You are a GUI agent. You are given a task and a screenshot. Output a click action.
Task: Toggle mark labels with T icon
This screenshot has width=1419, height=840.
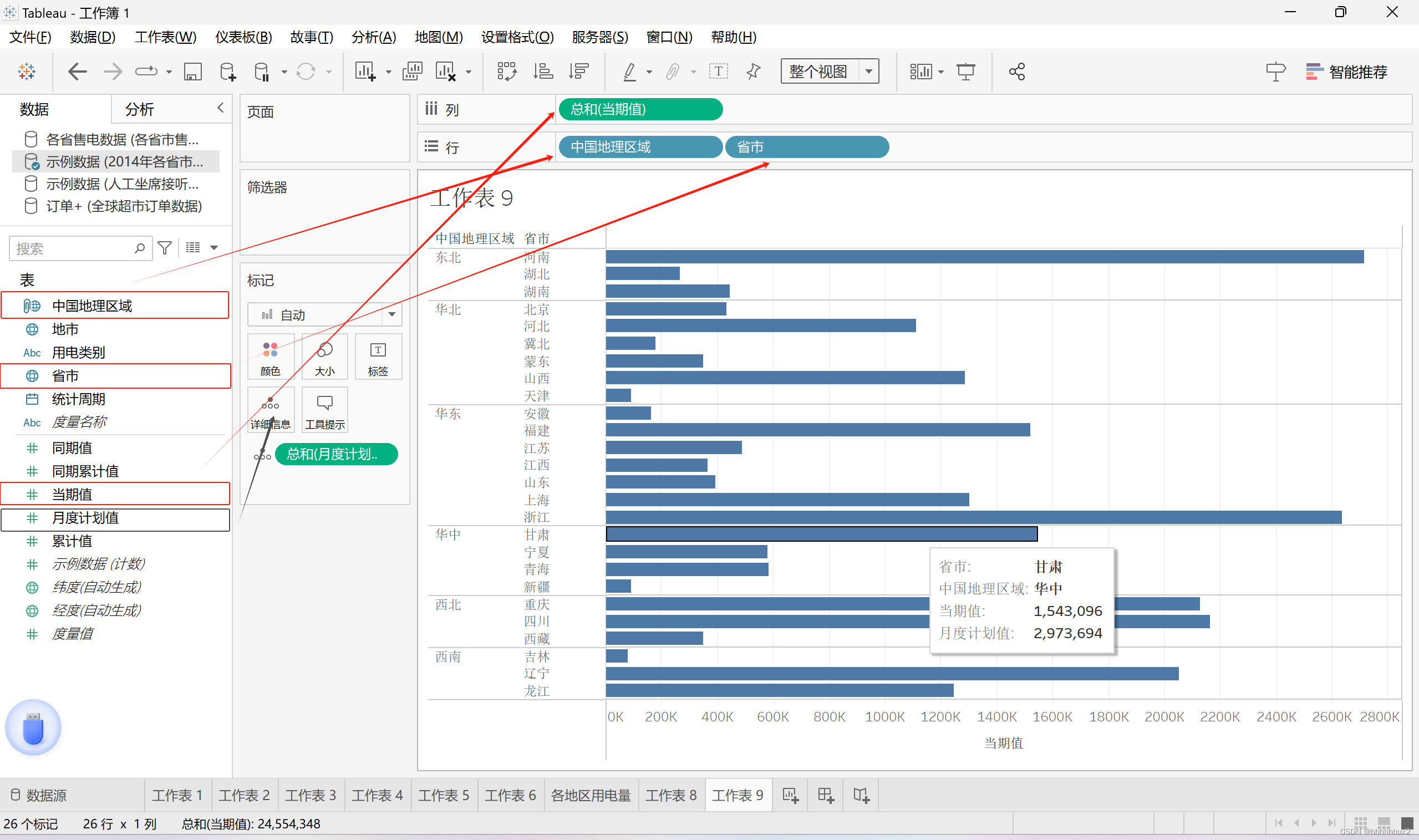pyautogui.click(x=718, y=72)
